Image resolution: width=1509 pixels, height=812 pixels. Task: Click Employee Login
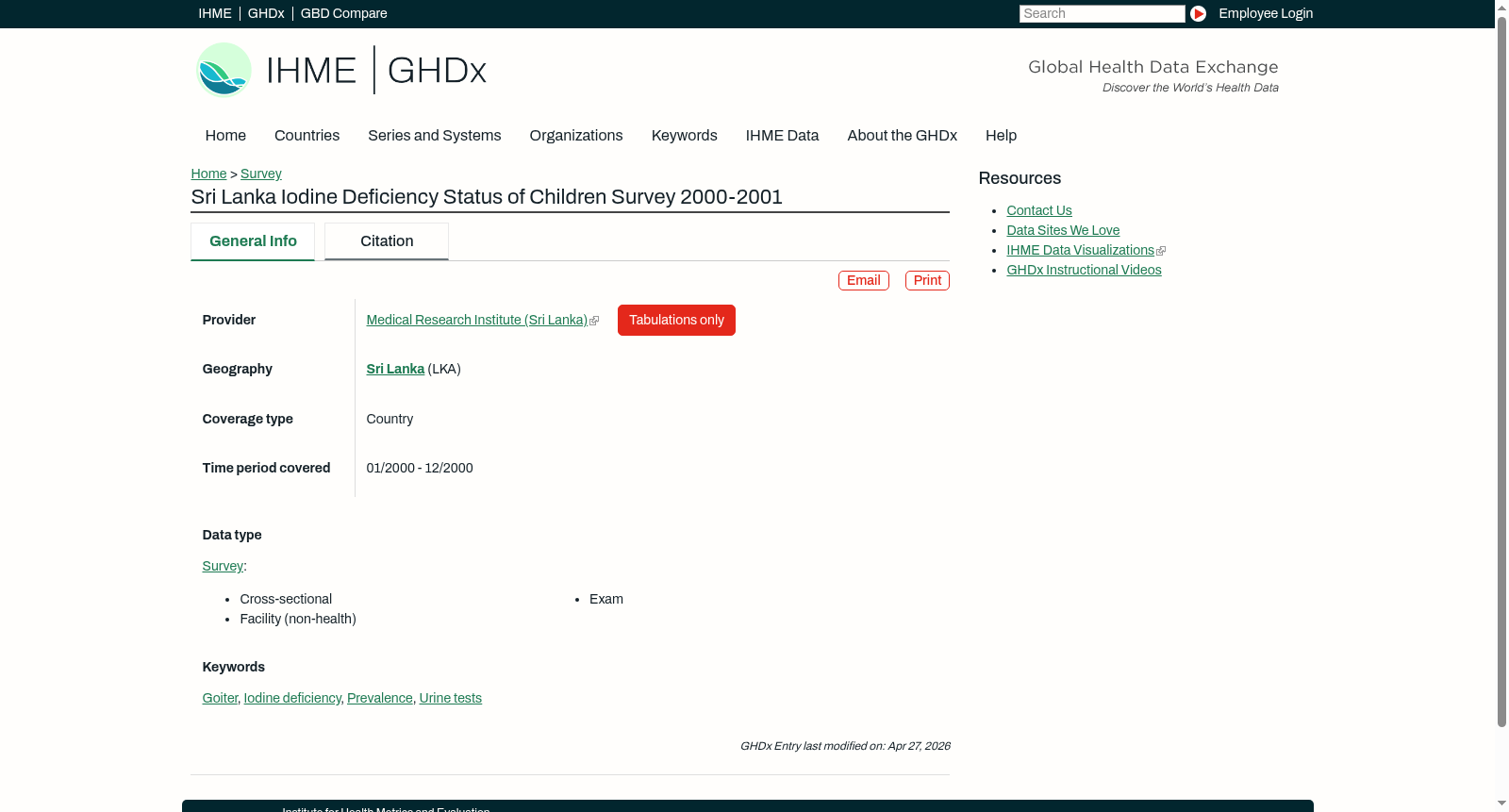tap(1266, 13)
